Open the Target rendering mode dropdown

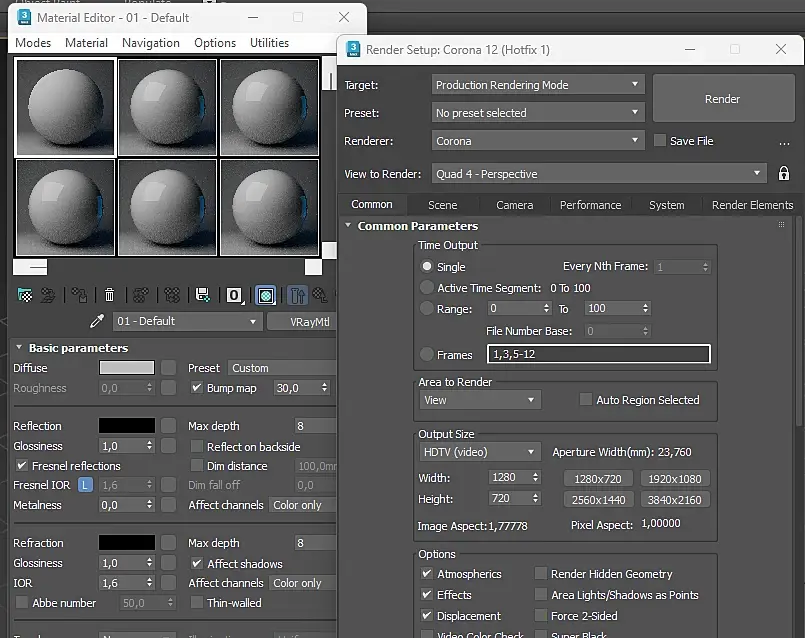538,85
